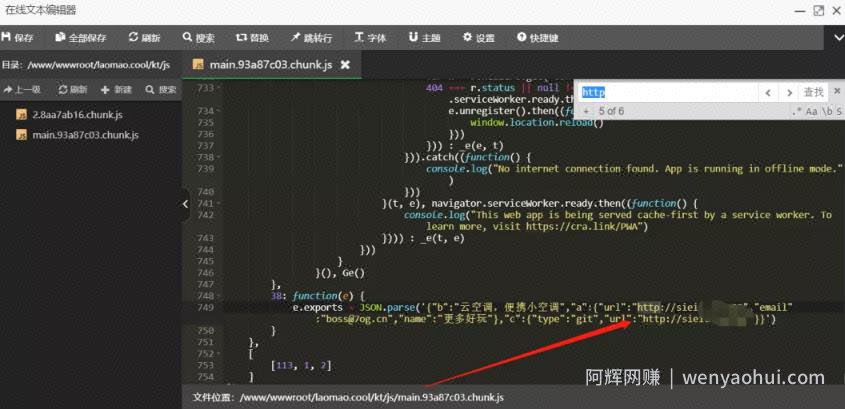
Task: Open the 设置 settings menu
Action: [479, 38]
